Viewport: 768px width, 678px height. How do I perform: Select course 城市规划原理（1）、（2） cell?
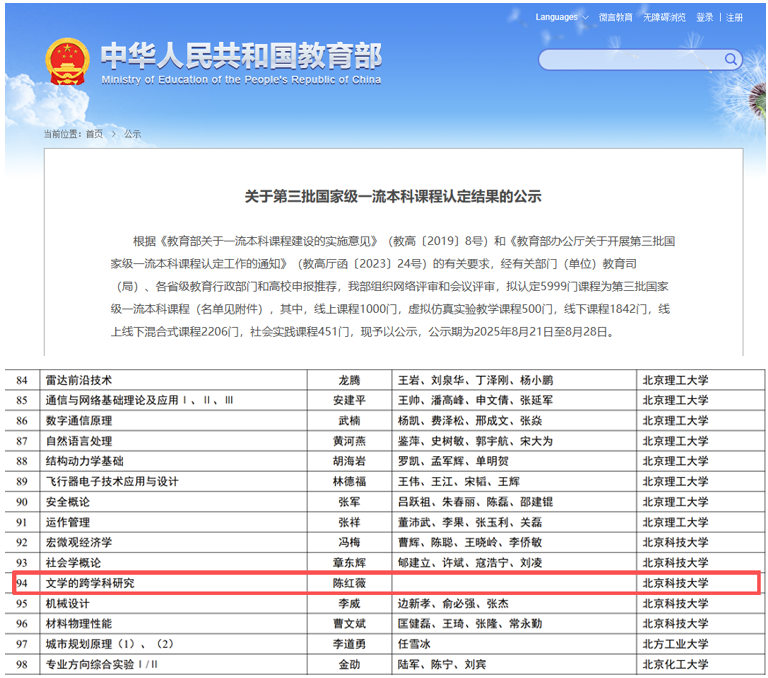point(110,644)
